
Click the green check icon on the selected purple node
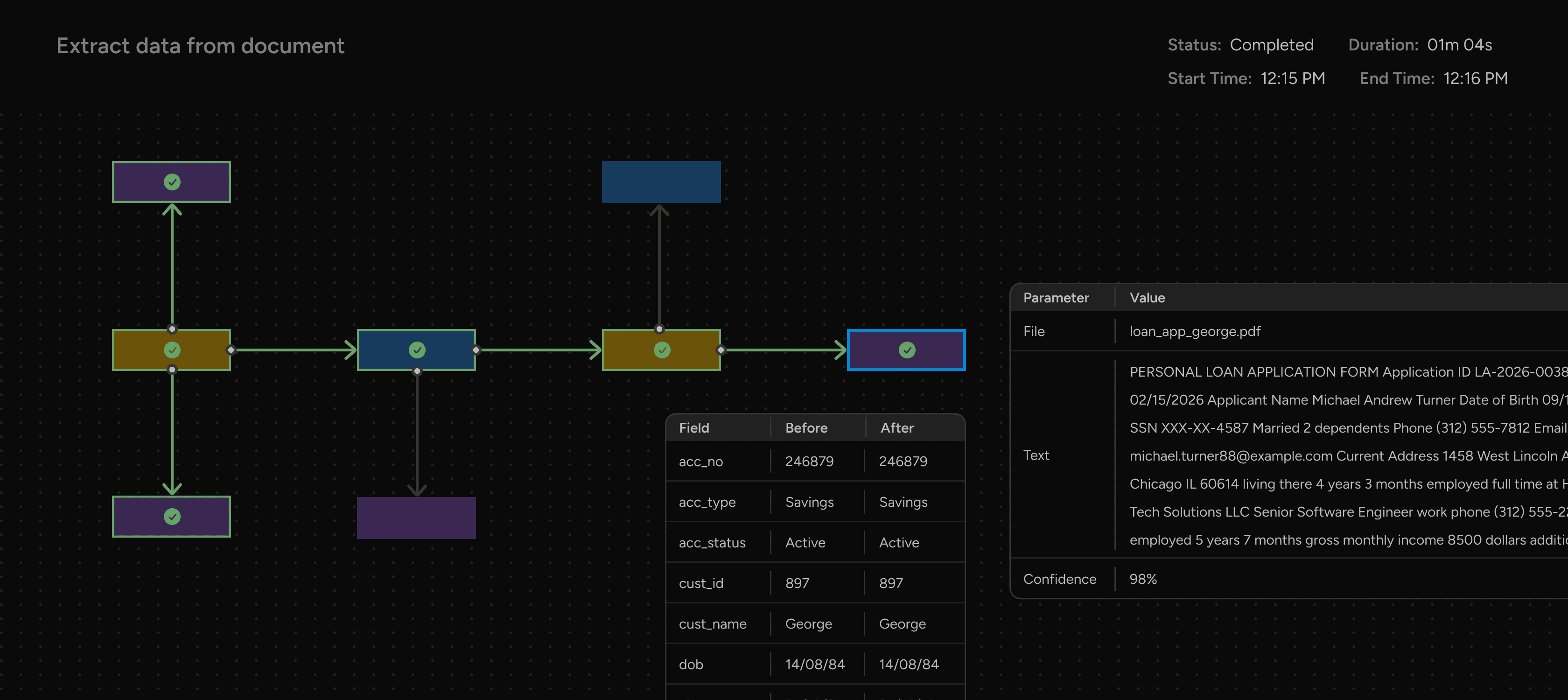(x=906, y=350)
